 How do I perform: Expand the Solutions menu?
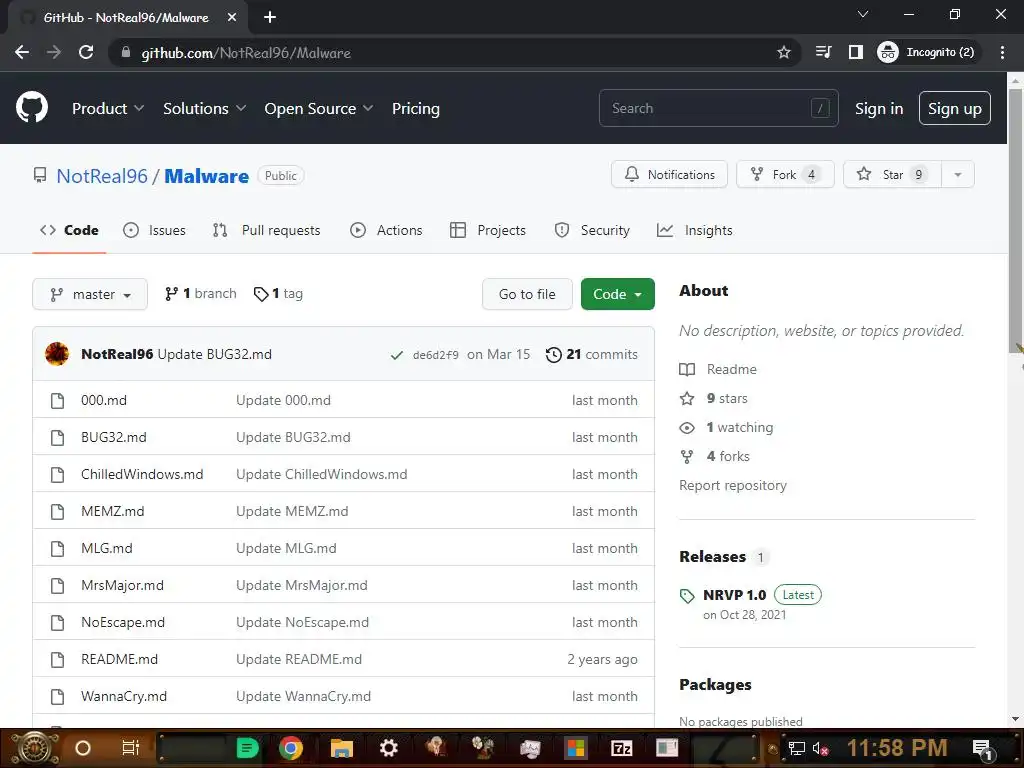pyautogui.click(x=204, y=108)
